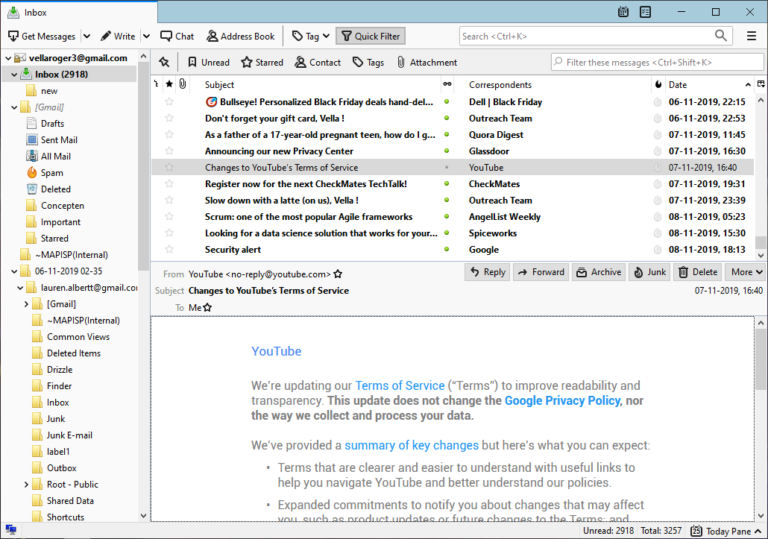Open the Tasks tab icon in title bar
Screen dimensions: 768x539
coord(646,12)
